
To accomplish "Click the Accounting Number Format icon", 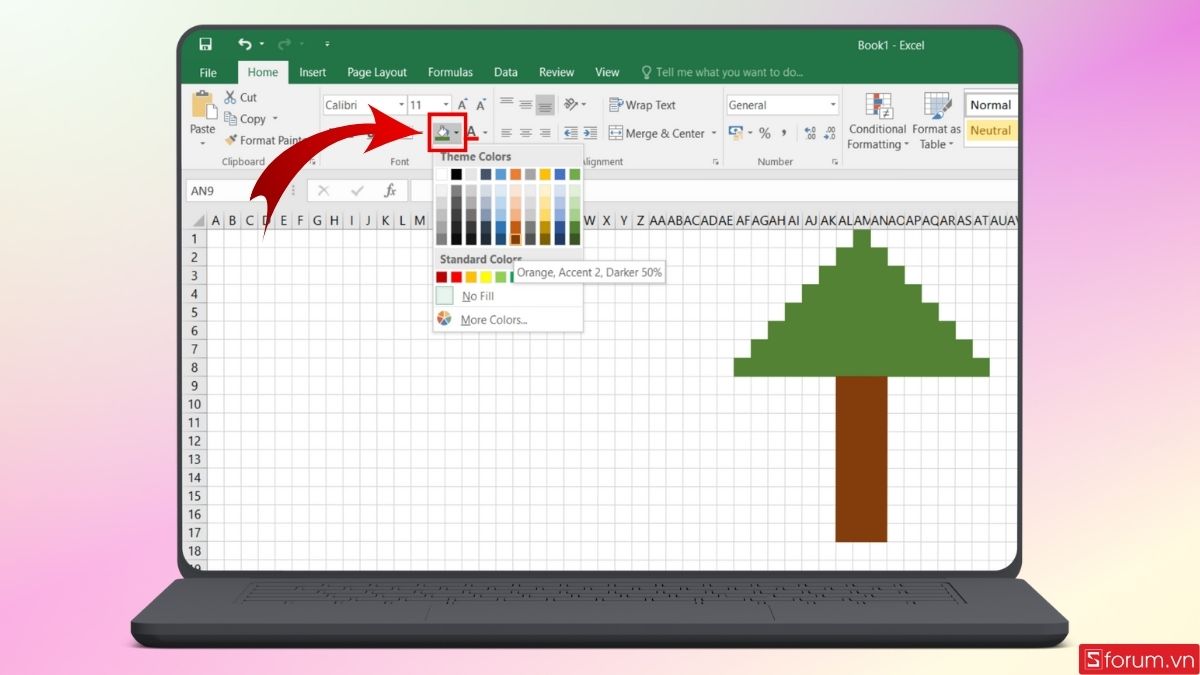I will [x=735, y=133].
